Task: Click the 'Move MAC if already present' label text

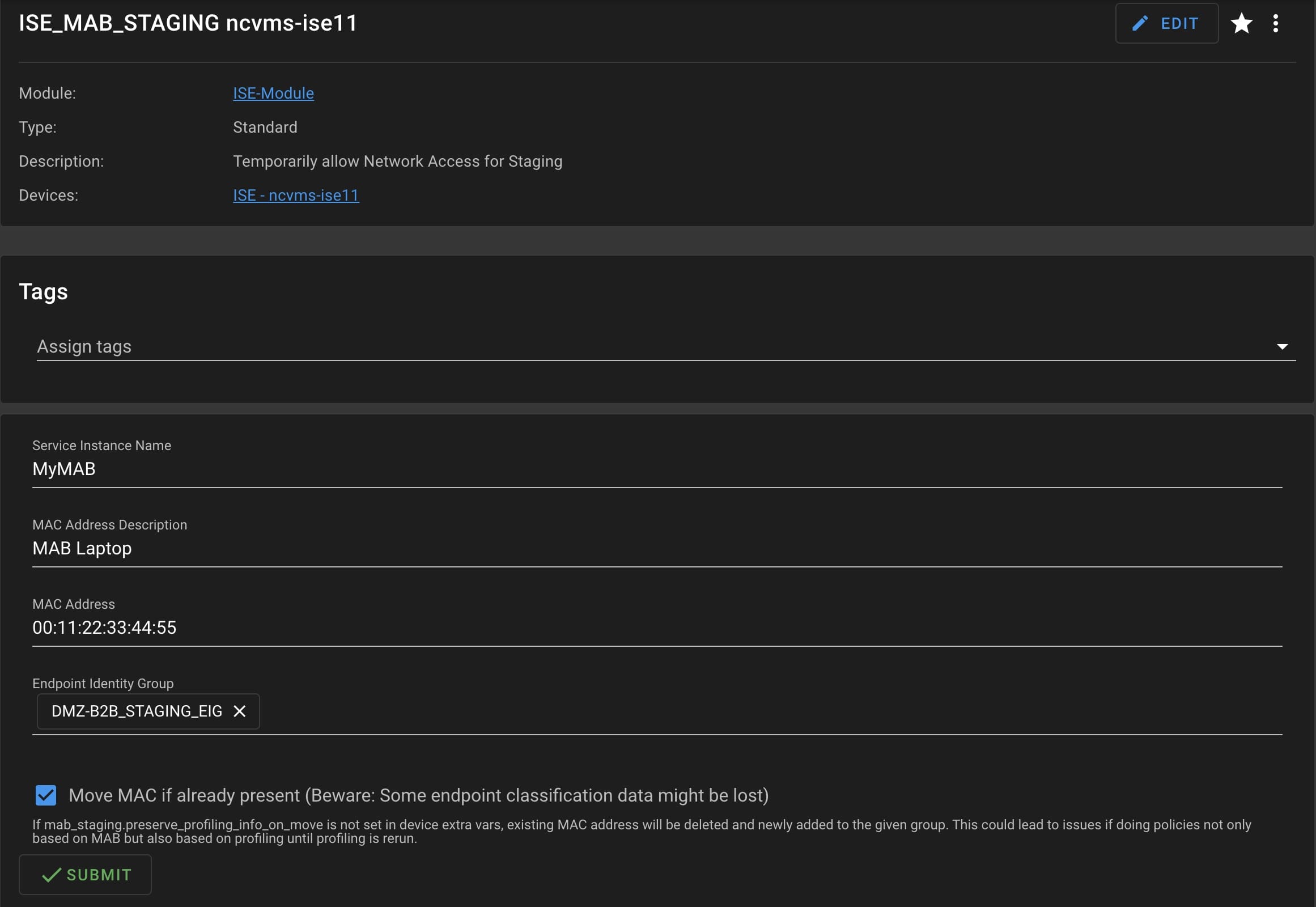Action: click(418, 795)
